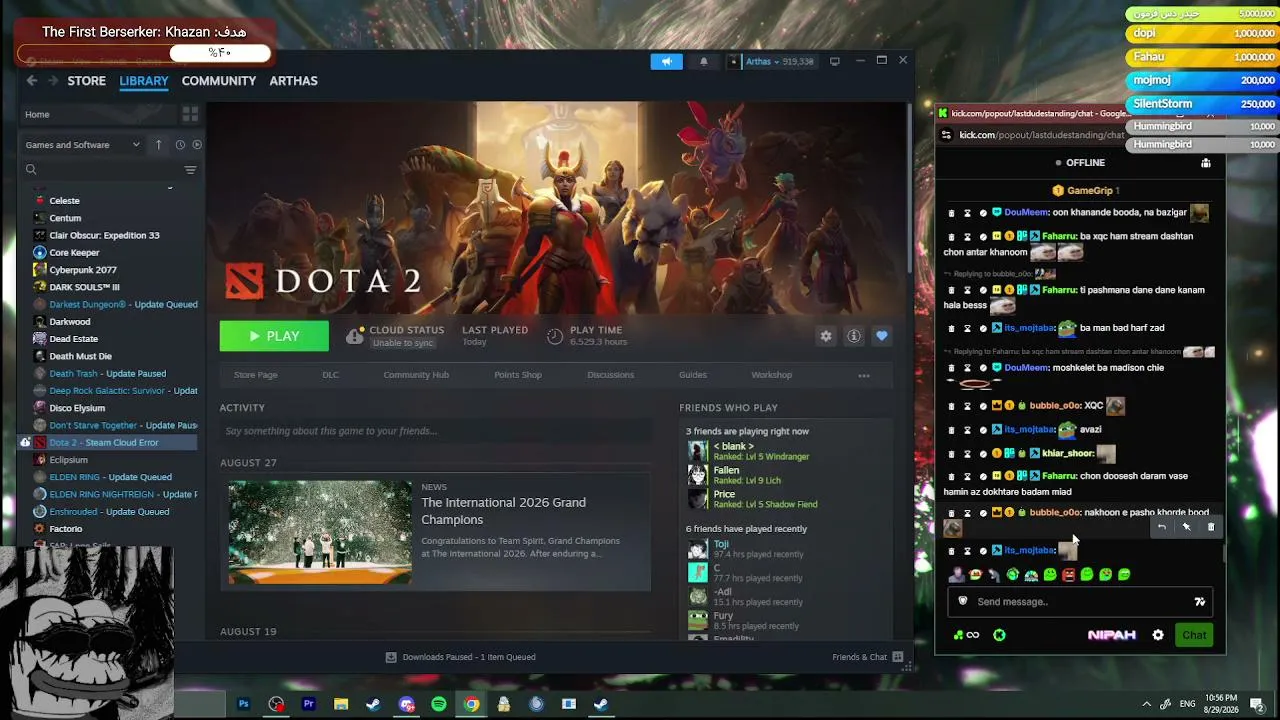Click the library search field
The width and height of the screenshot is (1280, 720).
tap(105, 170)
